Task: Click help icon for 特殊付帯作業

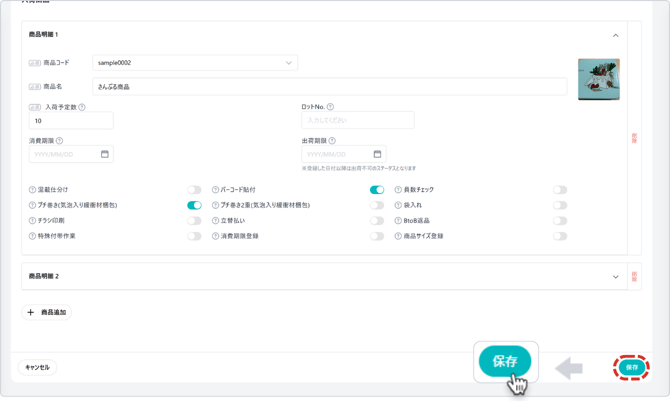Action: click(32, 236)
